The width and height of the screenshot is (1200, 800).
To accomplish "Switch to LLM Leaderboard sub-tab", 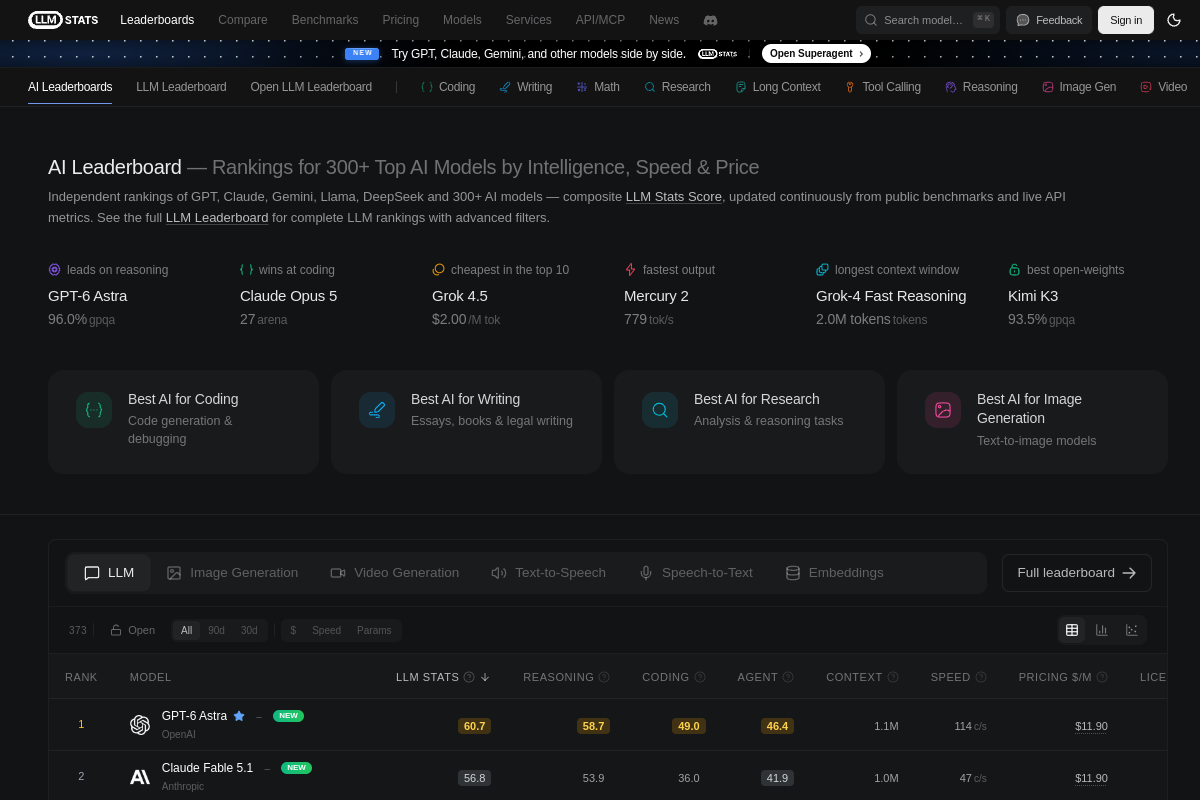I will (x=181, y=87).
